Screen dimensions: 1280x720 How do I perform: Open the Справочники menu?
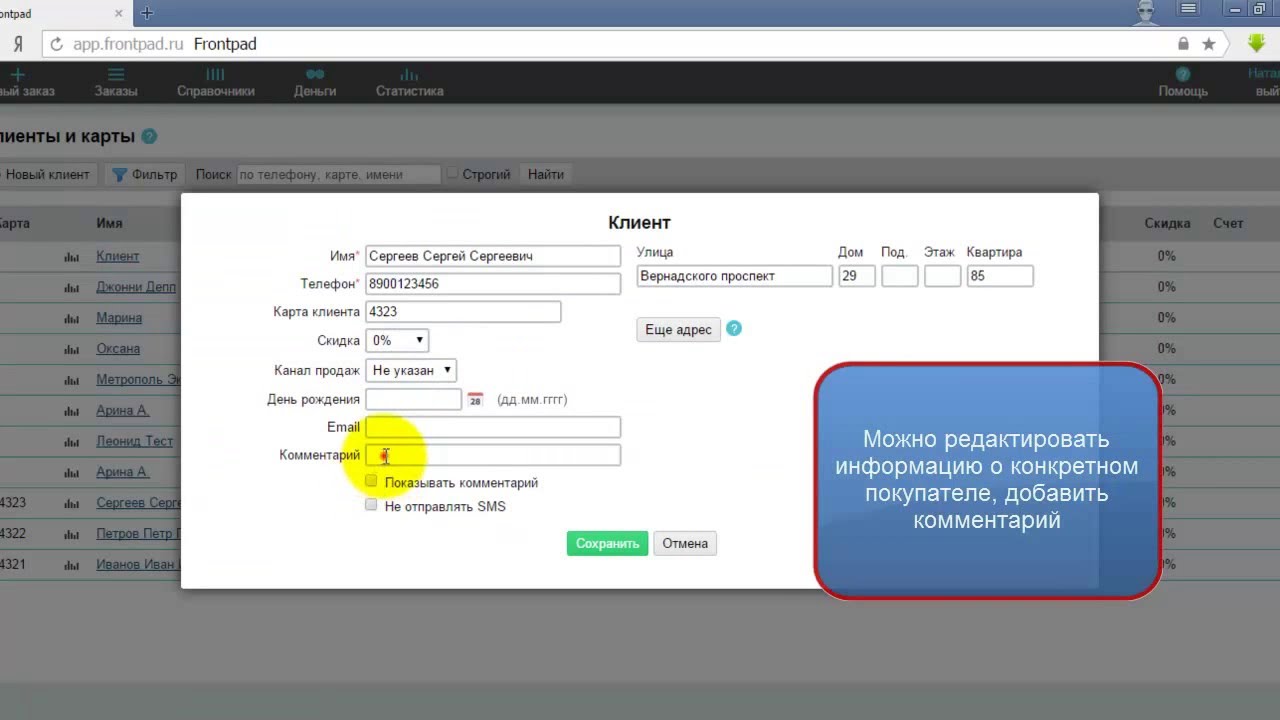[x=216, y=82]
